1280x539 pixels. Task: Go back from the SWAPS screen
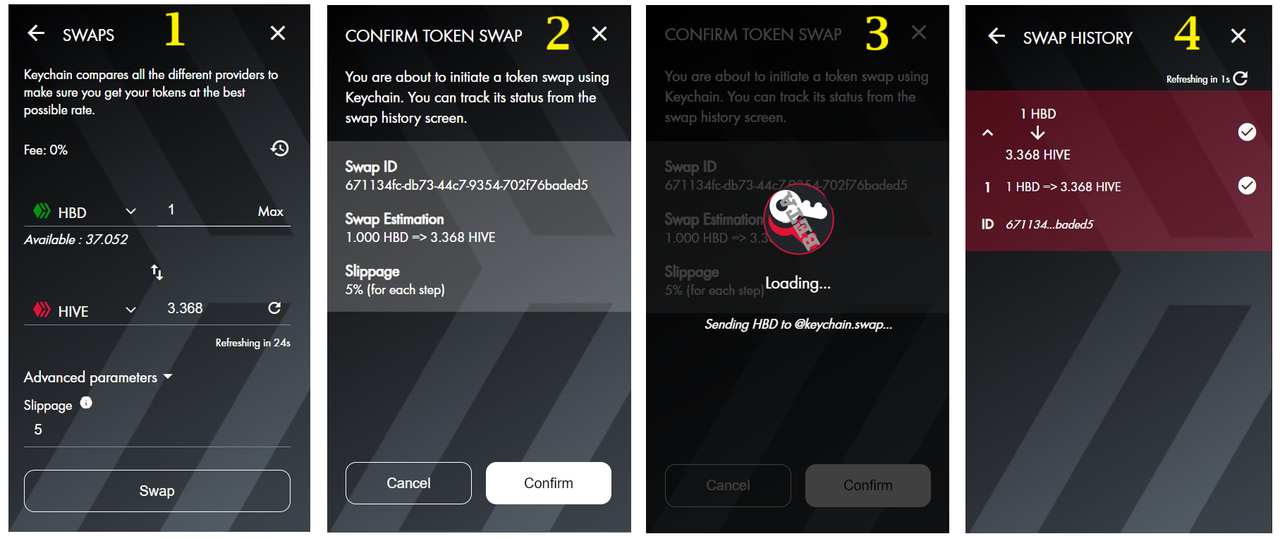[x=36, y=33]
